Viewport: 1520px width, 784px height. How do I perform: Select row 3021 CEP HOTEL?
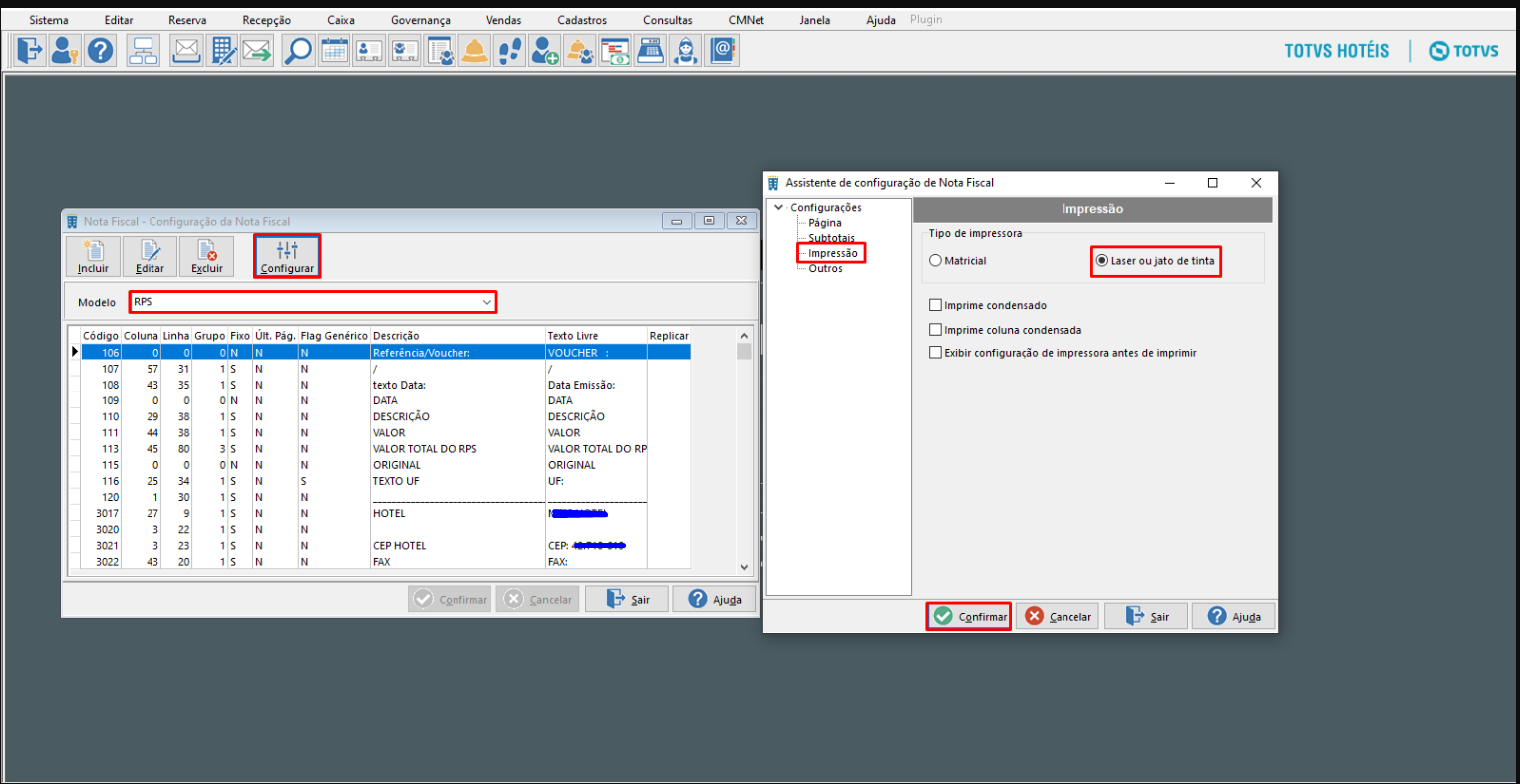379,546
